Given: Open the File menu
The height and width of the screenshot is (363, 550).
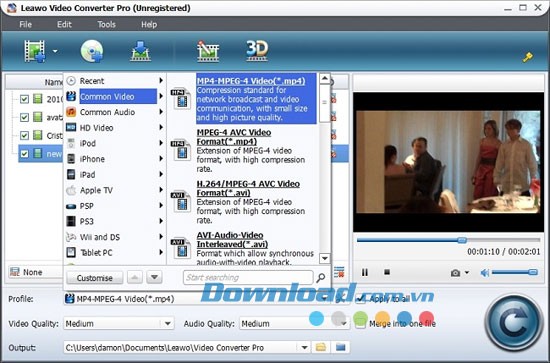Looking at the screenshot, I should (26, 25).
